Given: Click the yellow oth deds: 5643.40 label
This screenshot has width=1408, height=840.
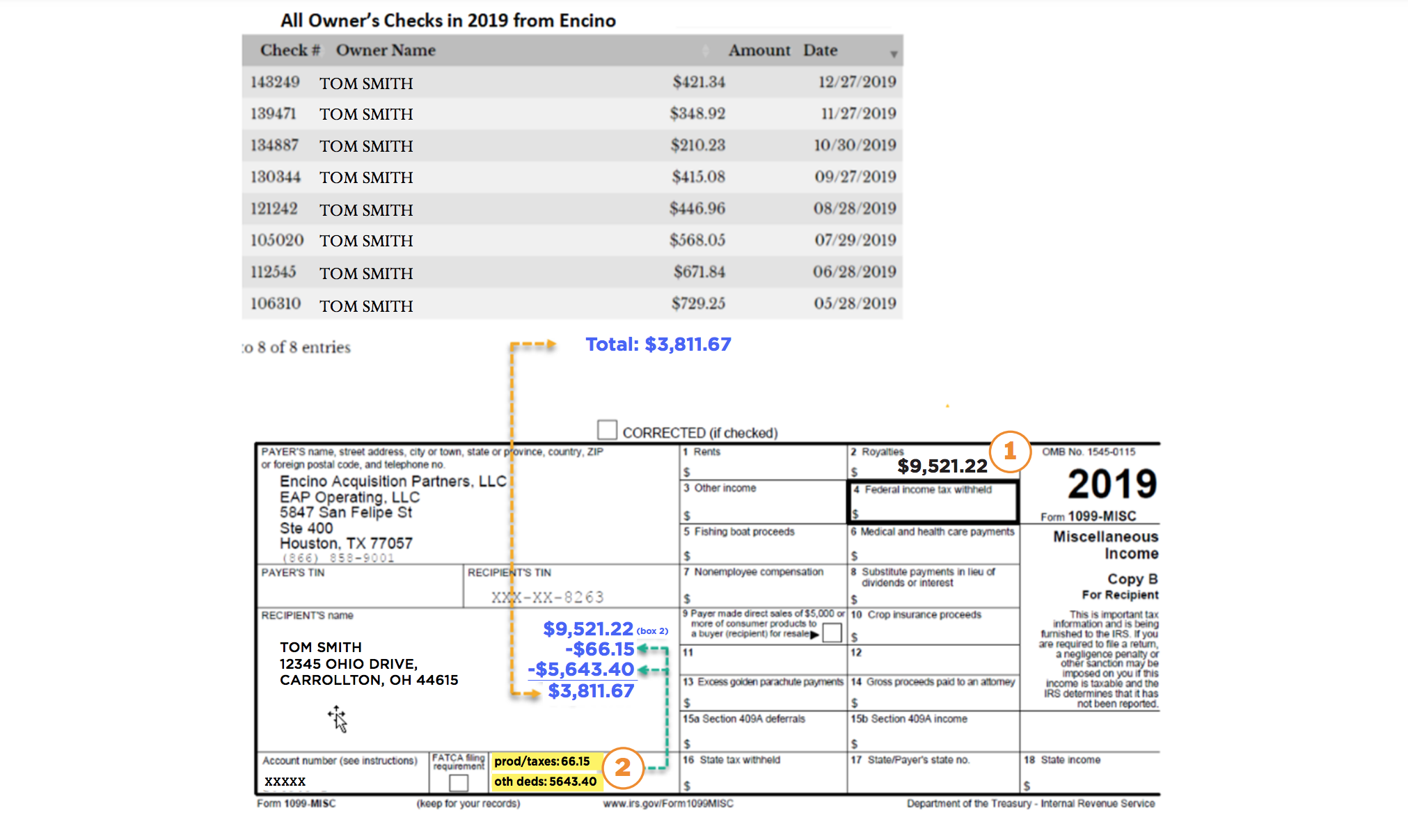Looking at the screenshot, I should pos(545,782).
